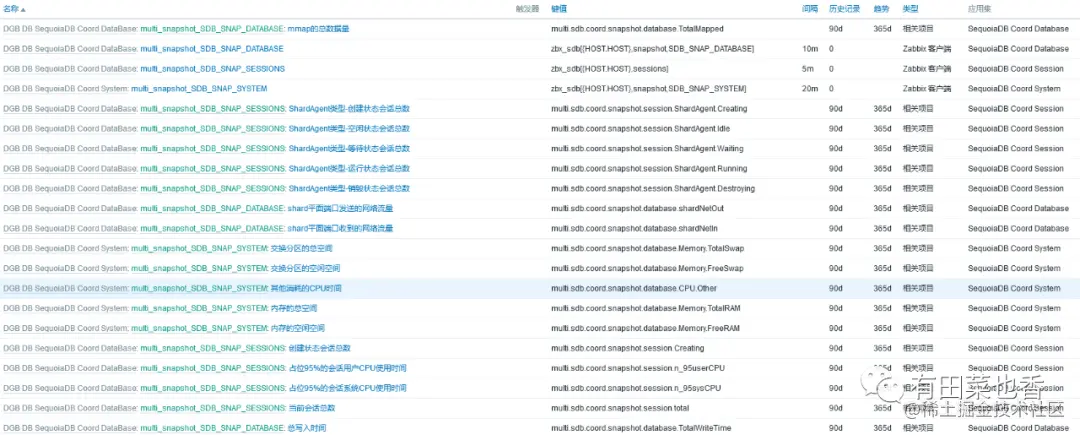Open item ShardAgent类型-空闲状态会话总数
The height and width of the screenshot is (435, 1080).
(x=349, y=129)
